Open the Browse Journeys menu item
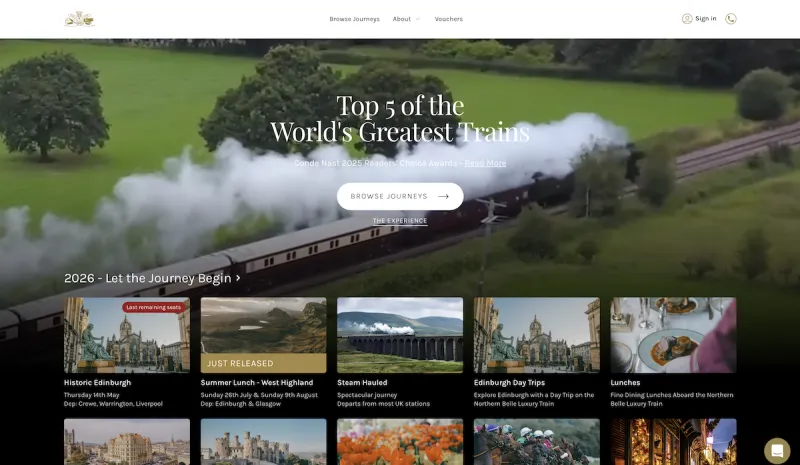This screenshot has width=800, height=465. click(x=354, y=19)
